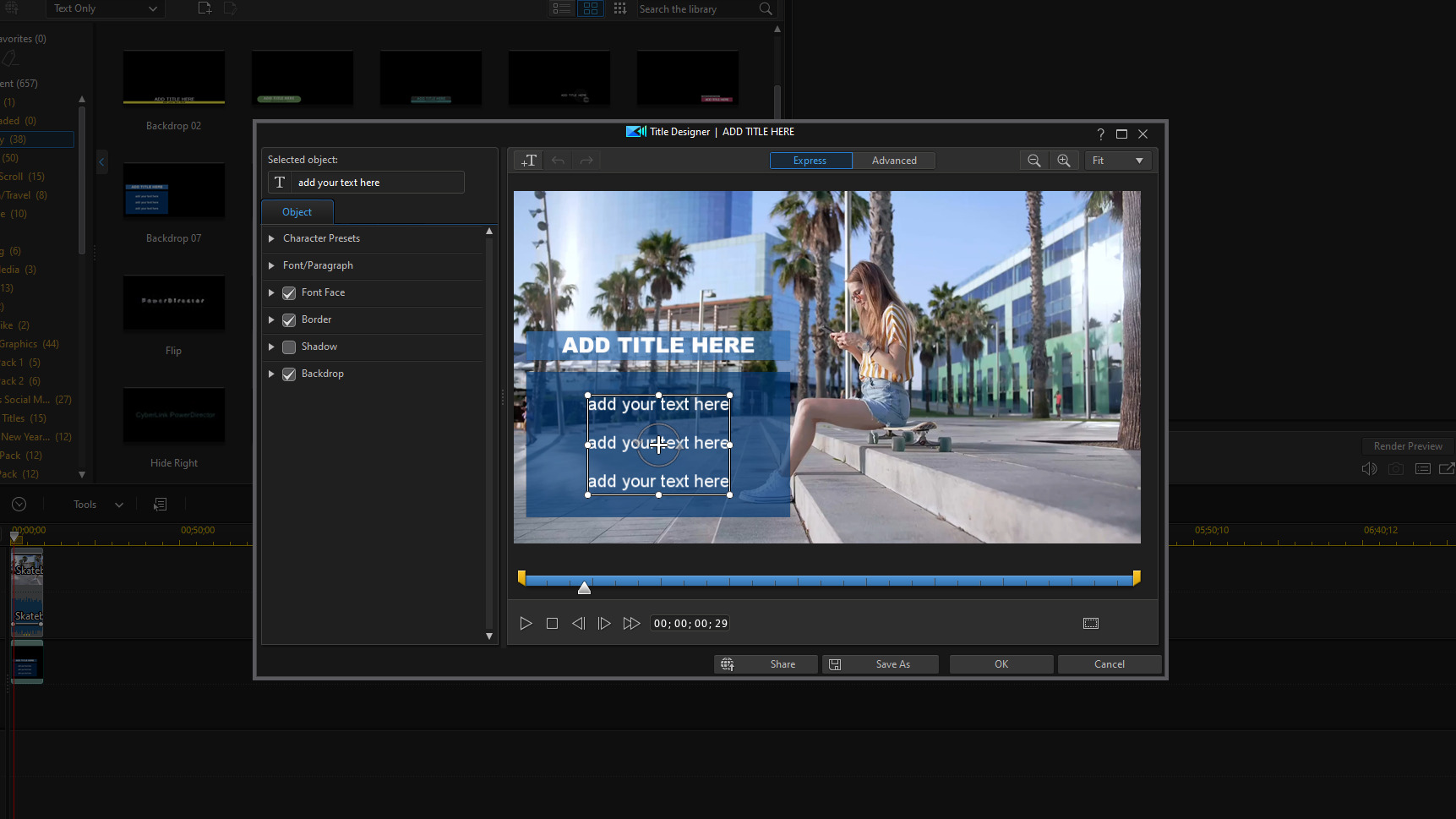The height and width of the screenshot is (819, 1456).
Task: Click the preview timeline playhead marker
Action: tap(584, 587)
